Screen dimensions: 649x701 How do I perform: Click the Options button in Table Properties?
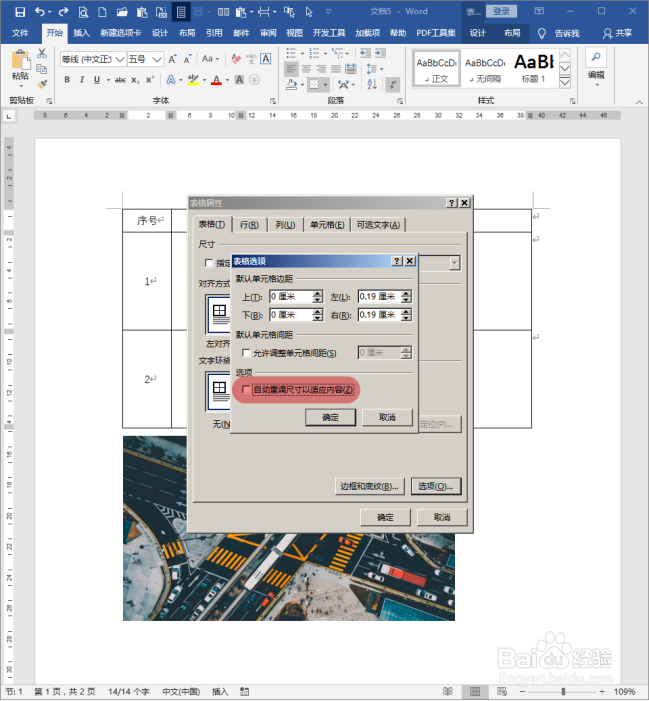pos(436,486)
